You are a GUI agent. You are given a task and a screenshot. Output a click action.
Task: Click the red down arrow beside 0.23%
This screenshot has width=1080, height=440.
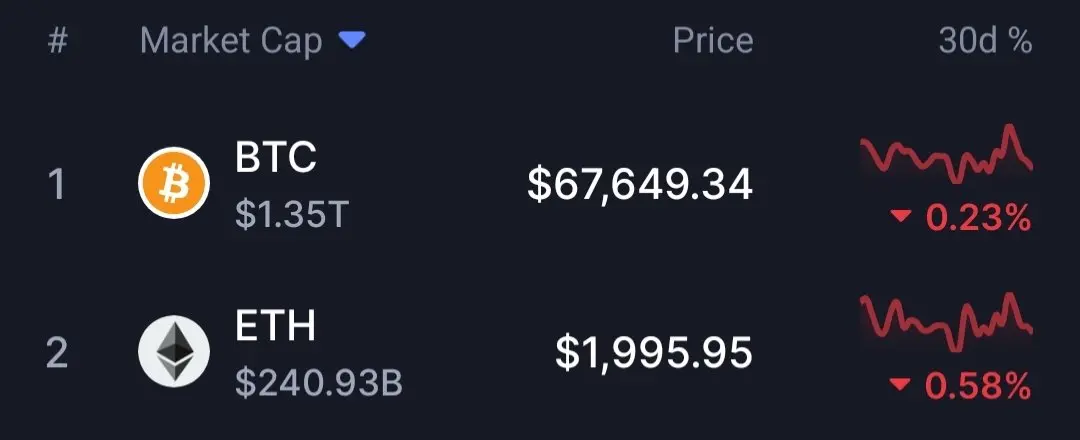[x=902, y=217]
